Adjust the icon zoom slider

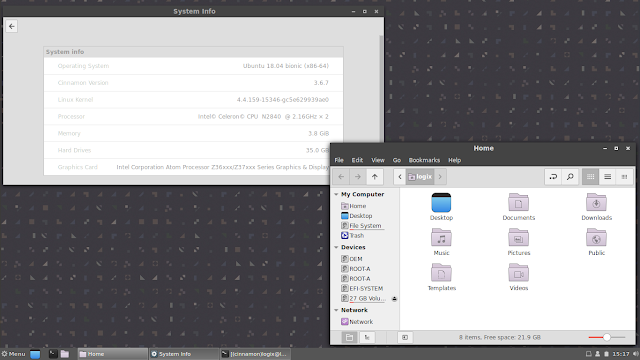click(607, 338)
